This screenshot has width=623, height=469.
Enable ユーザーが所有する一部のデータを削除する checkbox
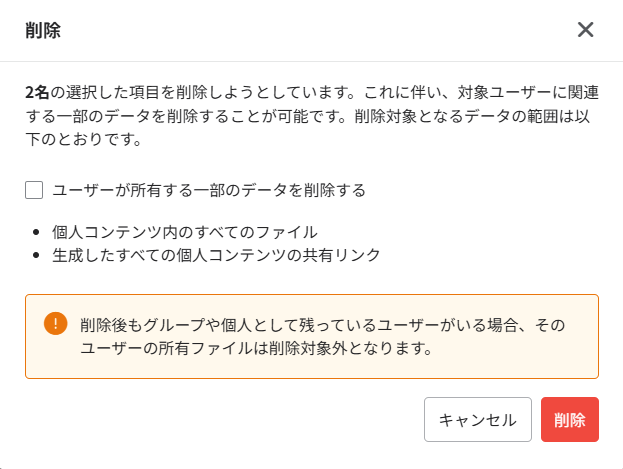pyautogui.click(x=34, y=190)
